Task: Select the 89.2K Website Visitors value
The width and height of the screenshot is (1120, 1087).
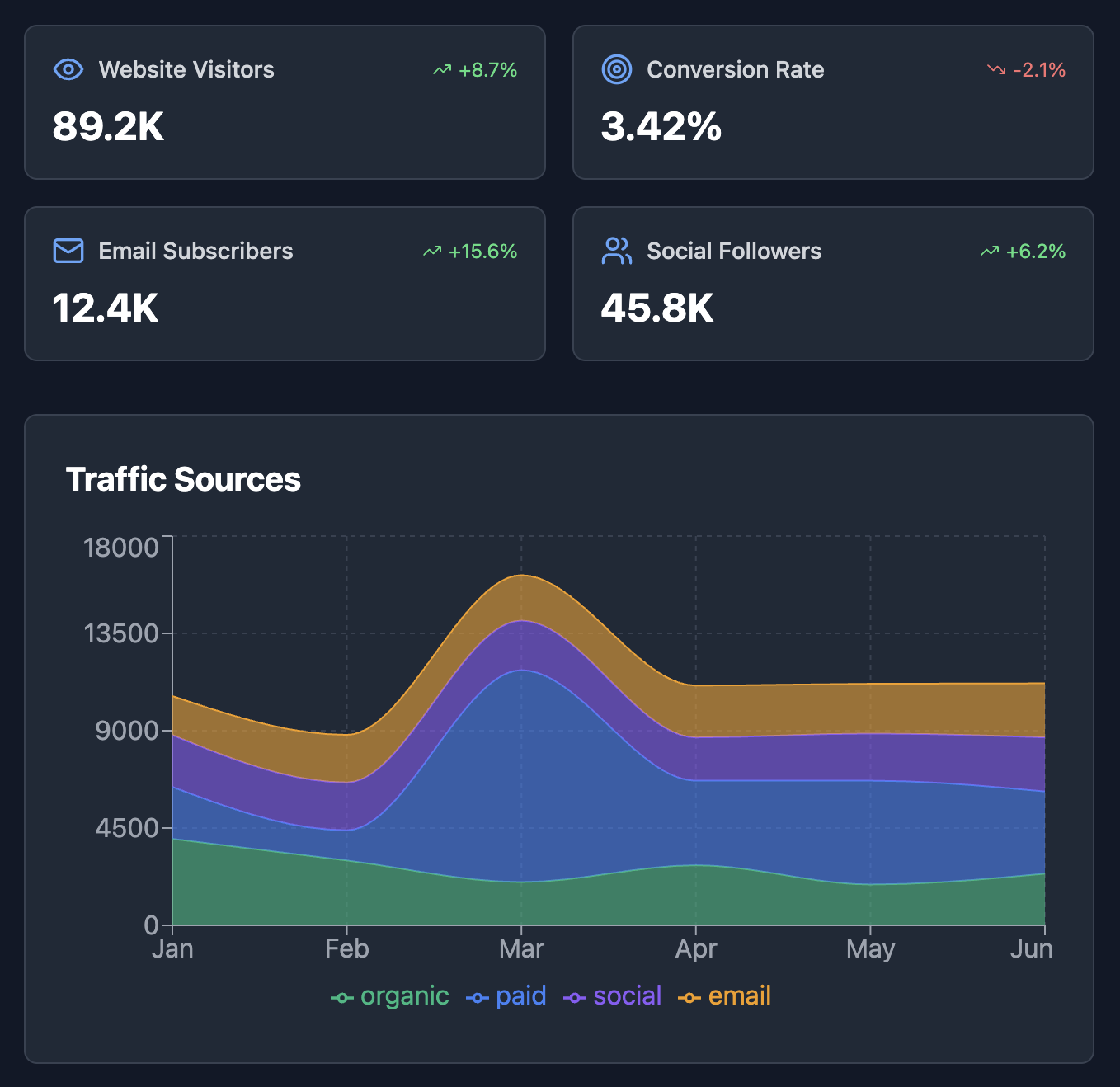Action: click(108, 127)
